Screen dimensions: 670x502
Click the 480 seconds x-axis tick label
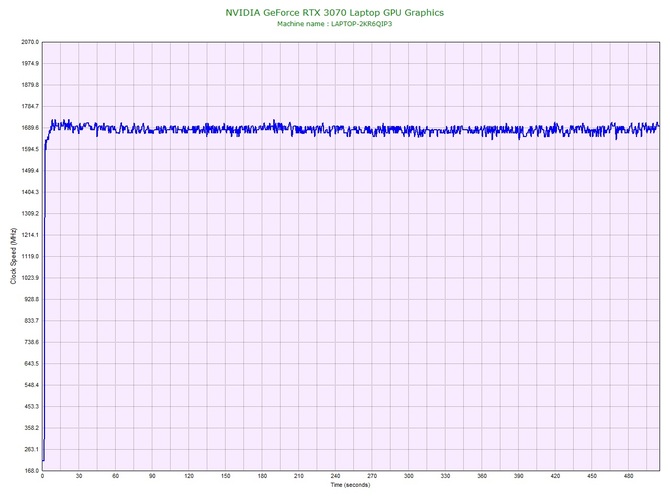629,476
